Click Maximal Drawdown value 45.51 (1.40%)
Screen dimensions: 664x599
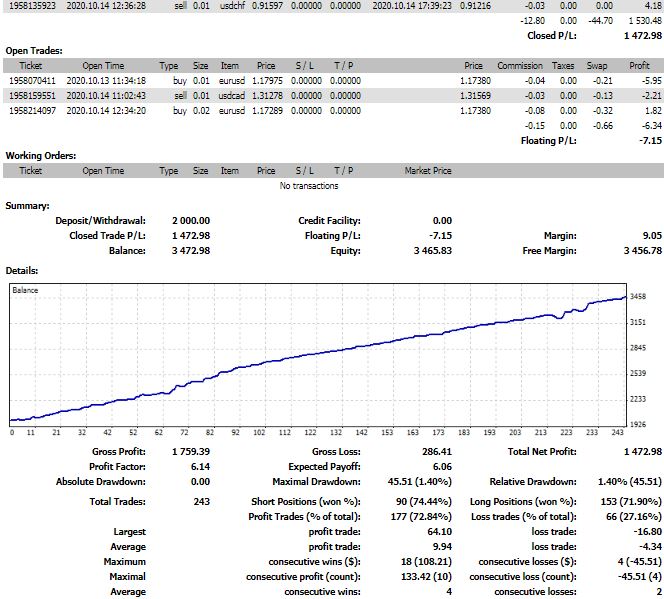tap(420, 482)
